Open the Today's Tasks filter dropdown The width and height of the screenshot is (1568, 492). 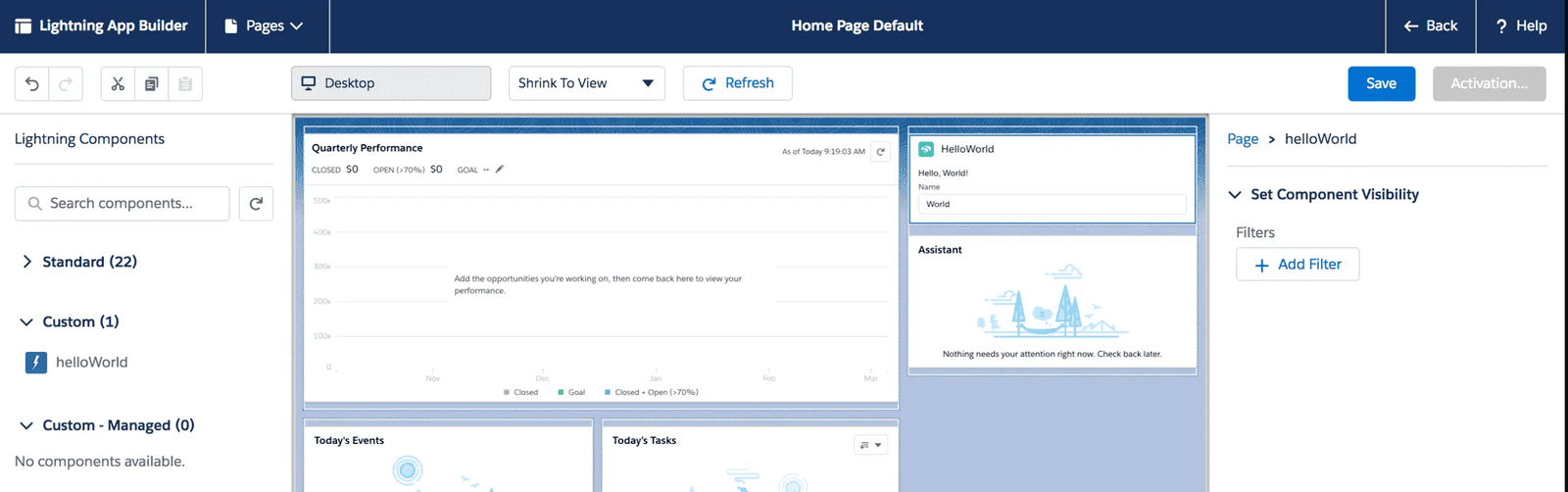click(x=870, y=445)
